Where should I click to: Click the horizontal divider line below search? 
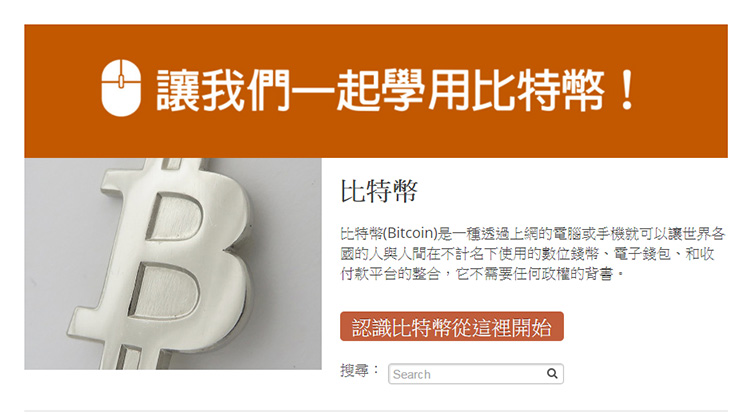coord(376,411)
